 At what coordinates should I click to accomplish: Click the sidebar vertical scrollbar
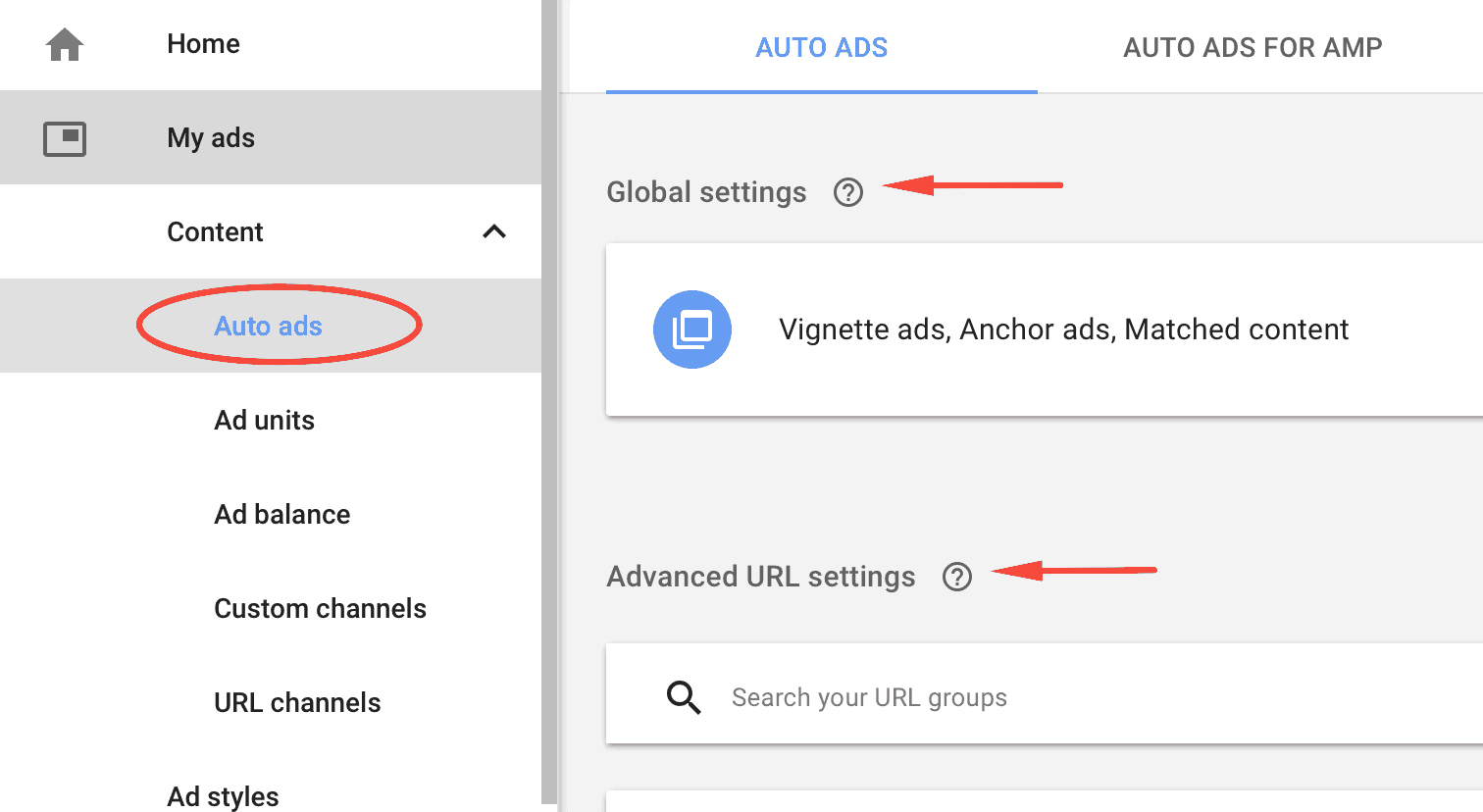tap(549, 392)
